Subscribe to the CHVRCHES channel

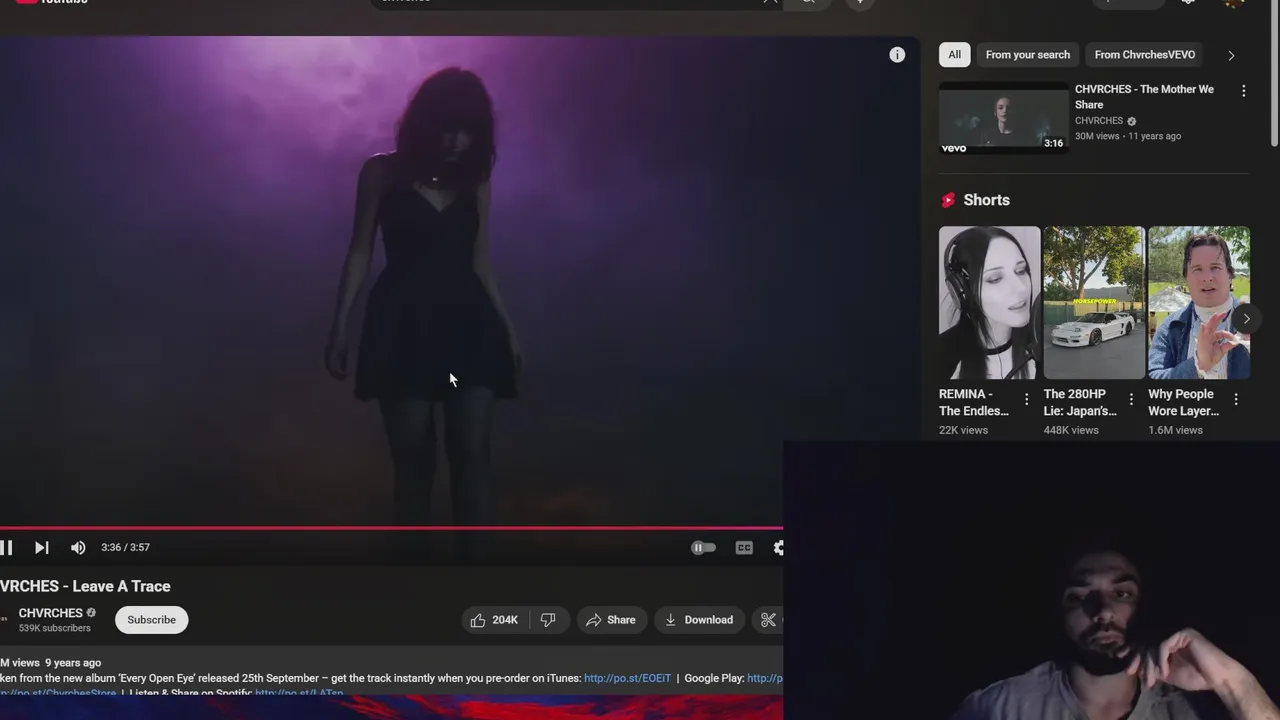(151, 620)
